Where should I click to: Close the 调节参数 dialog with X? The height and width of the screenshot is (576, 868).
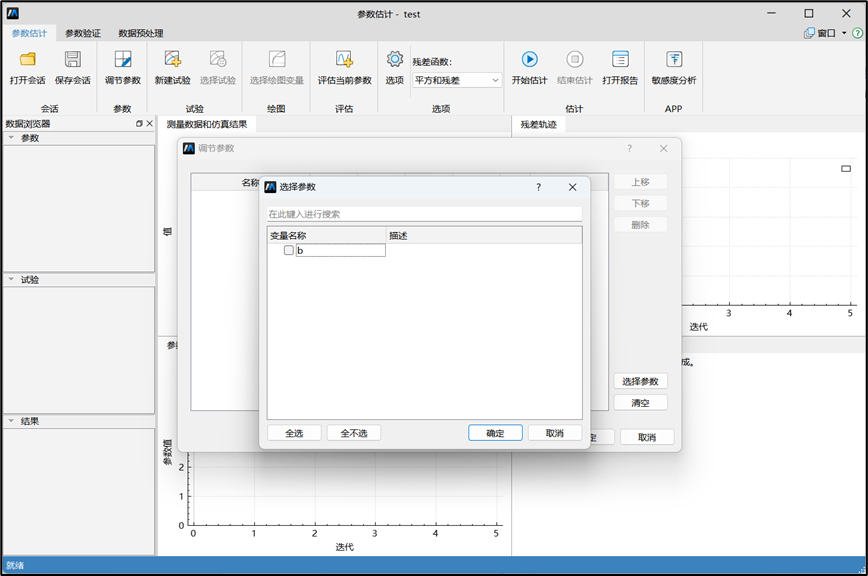(x=664, y=148)
